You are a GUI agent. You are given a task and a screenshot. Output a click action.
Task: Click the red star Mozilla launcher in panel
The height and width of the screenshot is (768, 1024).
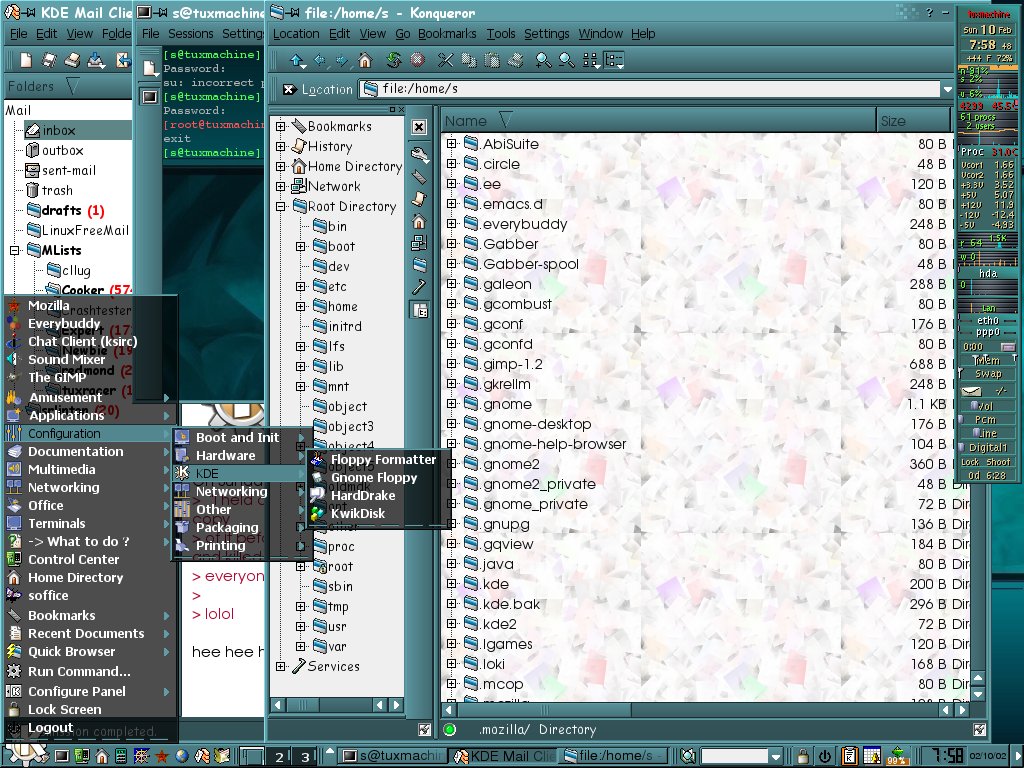coord(162,756)
